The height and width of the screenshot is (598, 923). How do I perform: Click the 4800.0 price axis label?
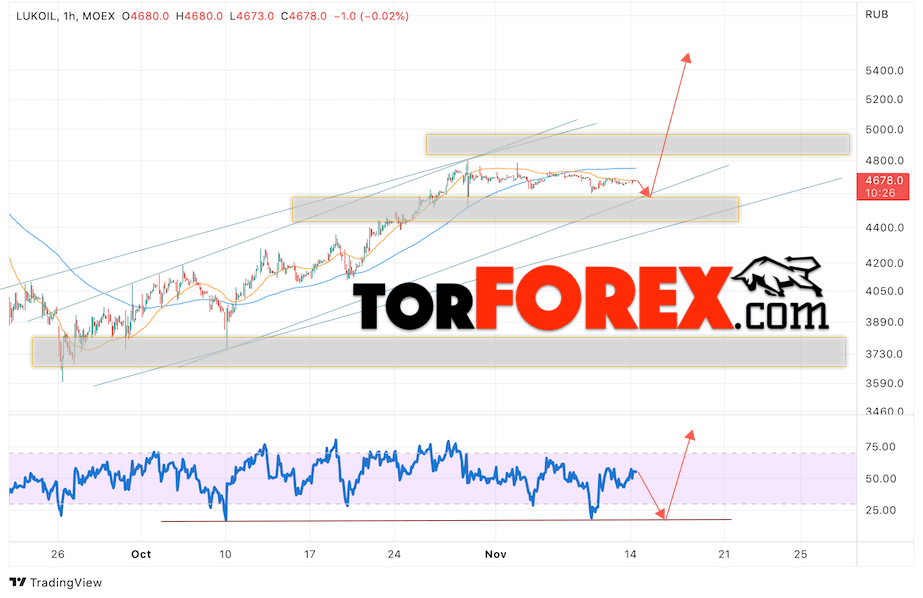[884, 160]
